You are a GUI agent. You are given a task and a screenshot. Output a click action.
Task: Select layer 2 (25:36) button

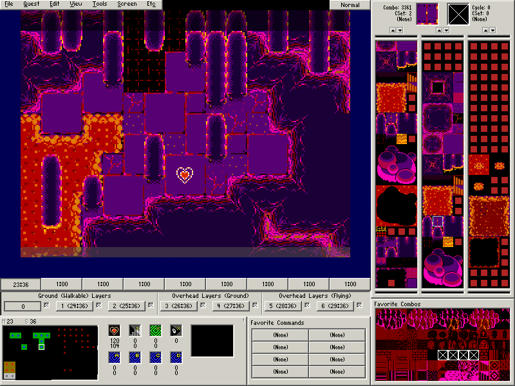click(127, 306)
